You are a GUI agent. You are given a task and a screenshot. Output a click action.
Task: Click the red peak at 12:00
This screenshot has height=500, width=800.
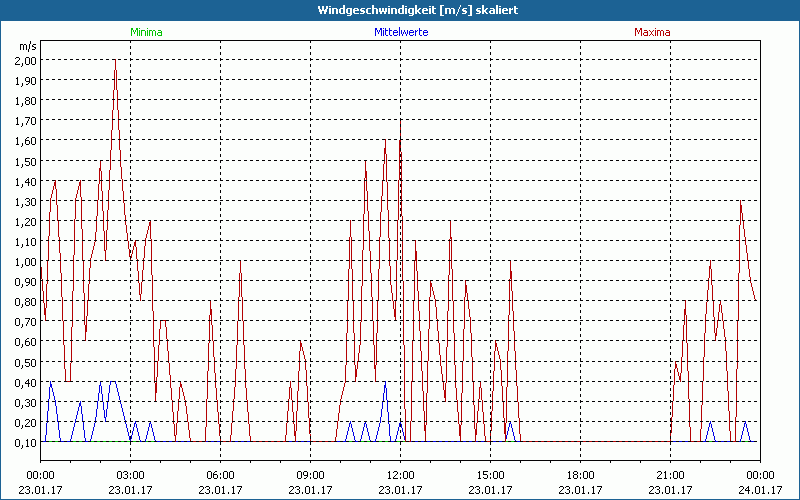400,122
